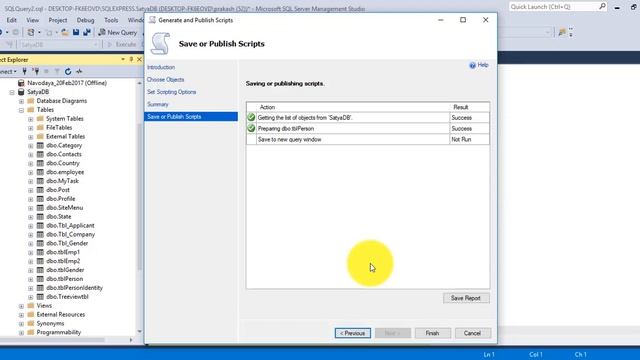Click the activity monitor icon in Object Explorer
Viewport: 640px width, 360px height.
[79, 71]
